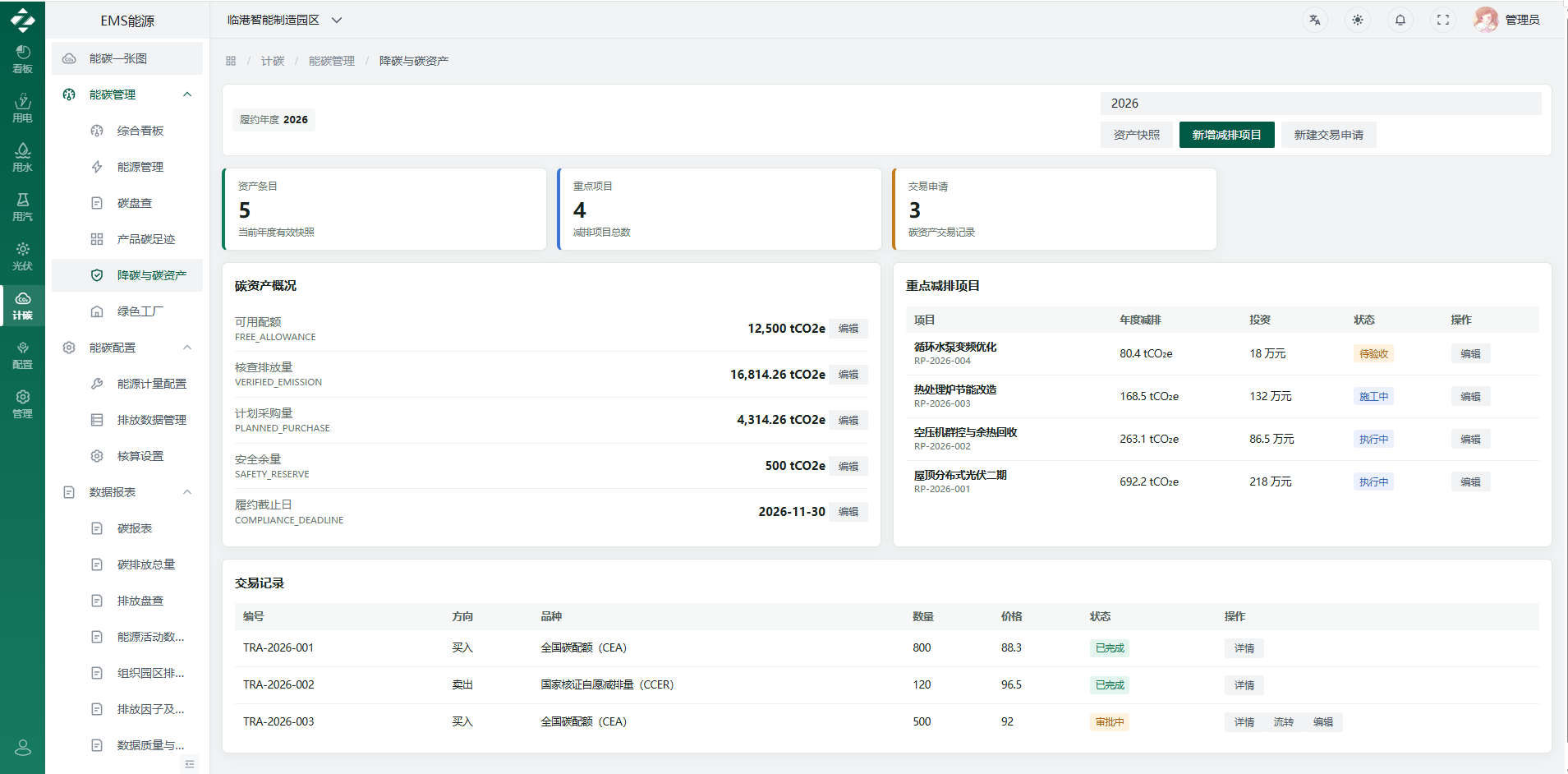Viewport: 1568px width, 774px height.
Task: Edit the 屋顶分布式光伏二期 project
Action: (1470, 482)
